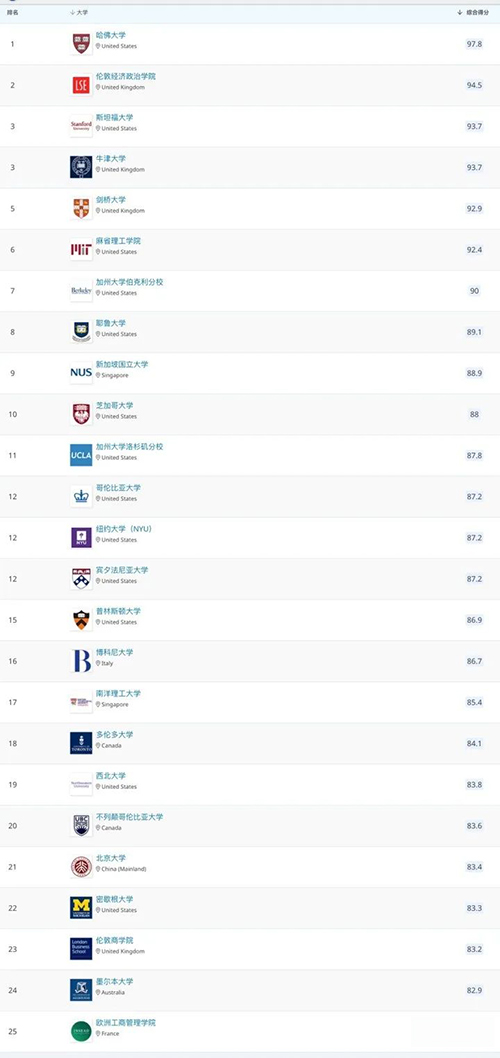Click the Harvard University crest logo
This screenshot has width=500, height=1058.
point(81,44)
